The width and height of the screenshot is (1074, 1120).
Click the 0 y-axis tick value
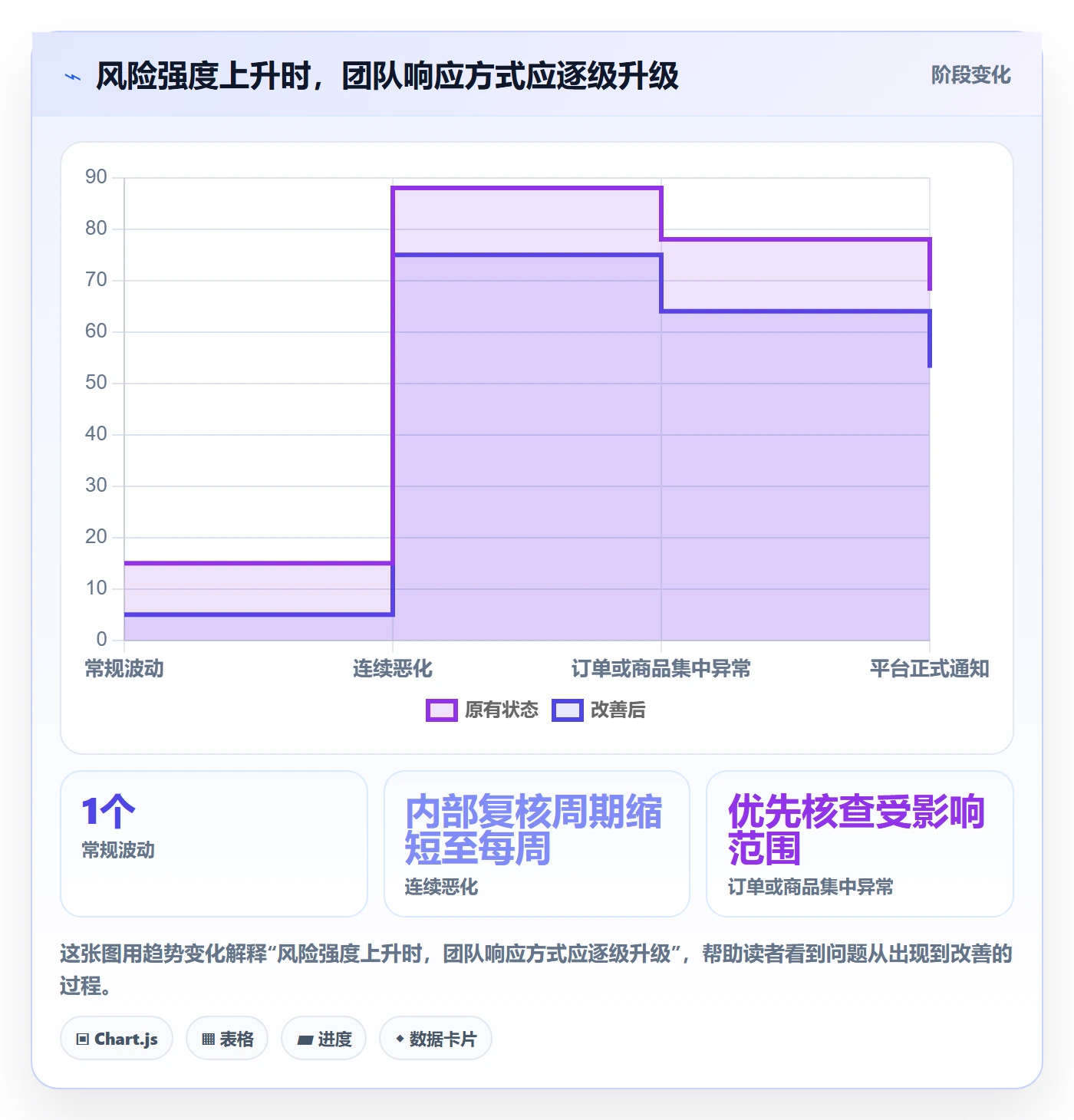[102, 640]
